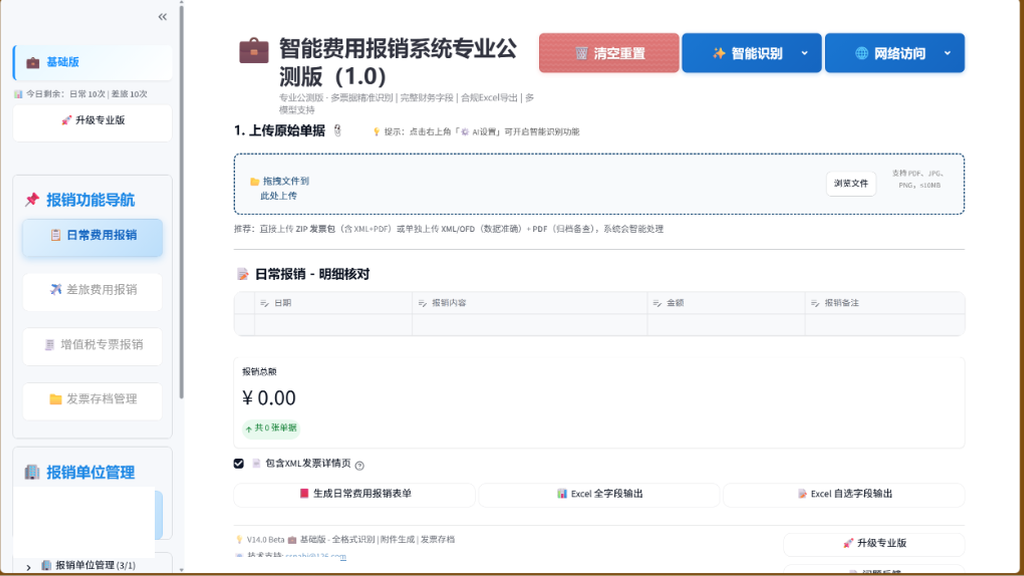Image resolution: width=1024 pixels, height=576 pixels.
Task: Collapse the sidebar with the chevron arrows
Action: [x=162, y=17]
